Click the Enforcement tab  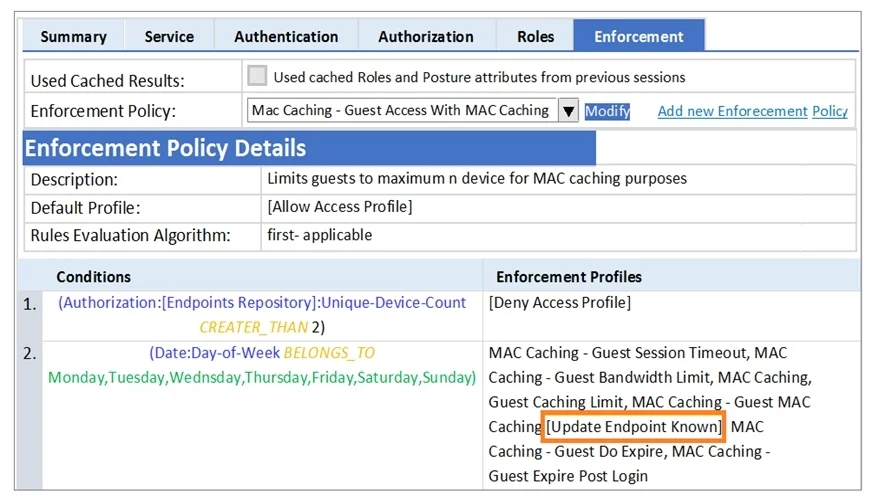pyautogui.click(x=639, y=36)
